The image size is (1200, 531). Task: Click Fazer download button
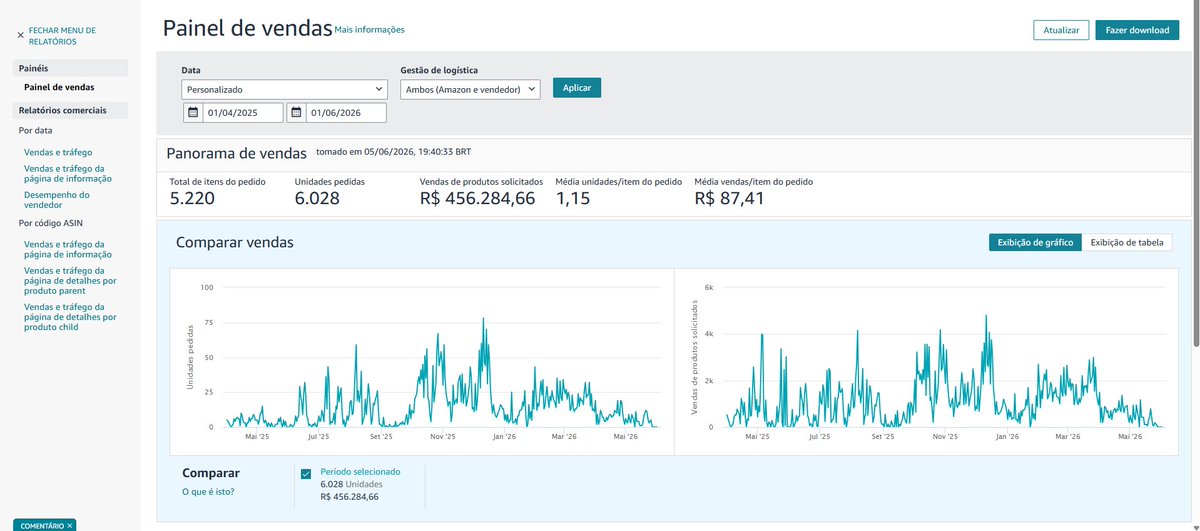[x=1137, y=30]
